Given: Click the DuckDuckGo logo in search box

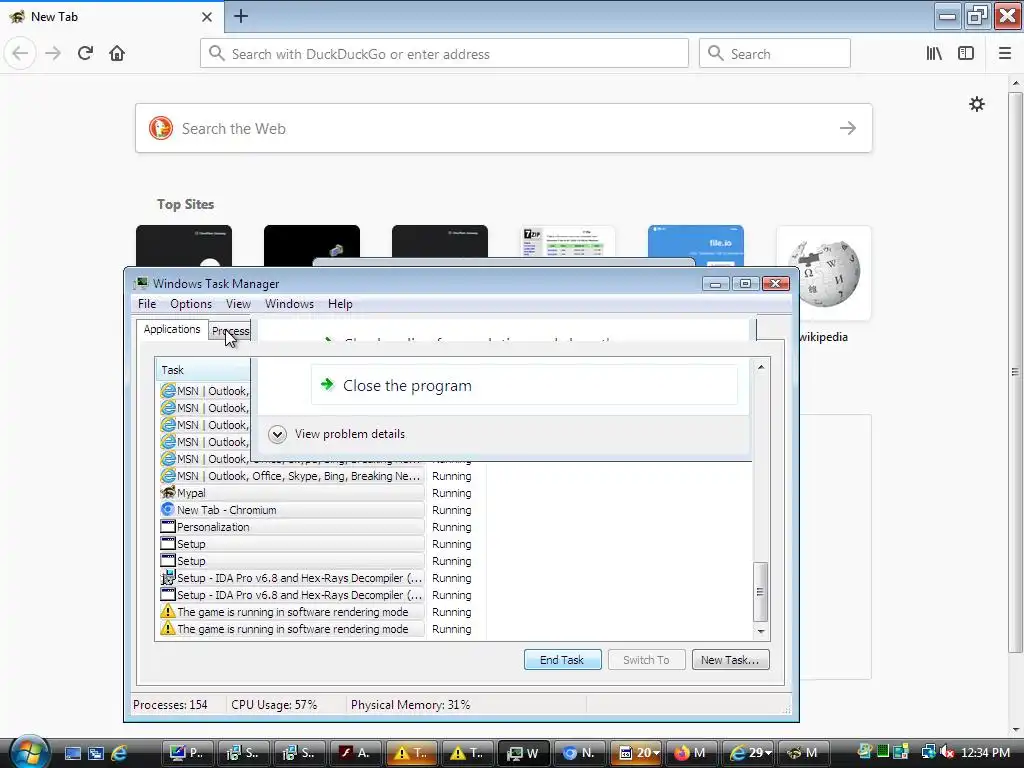Looking at the screenshot, I should coord(161,128).
